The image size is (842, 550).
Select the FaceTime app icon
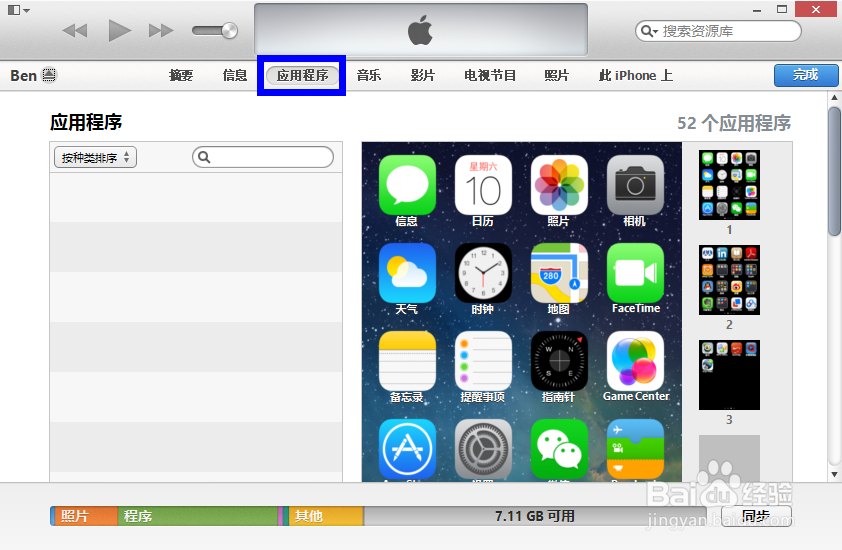tap(635, 273)
